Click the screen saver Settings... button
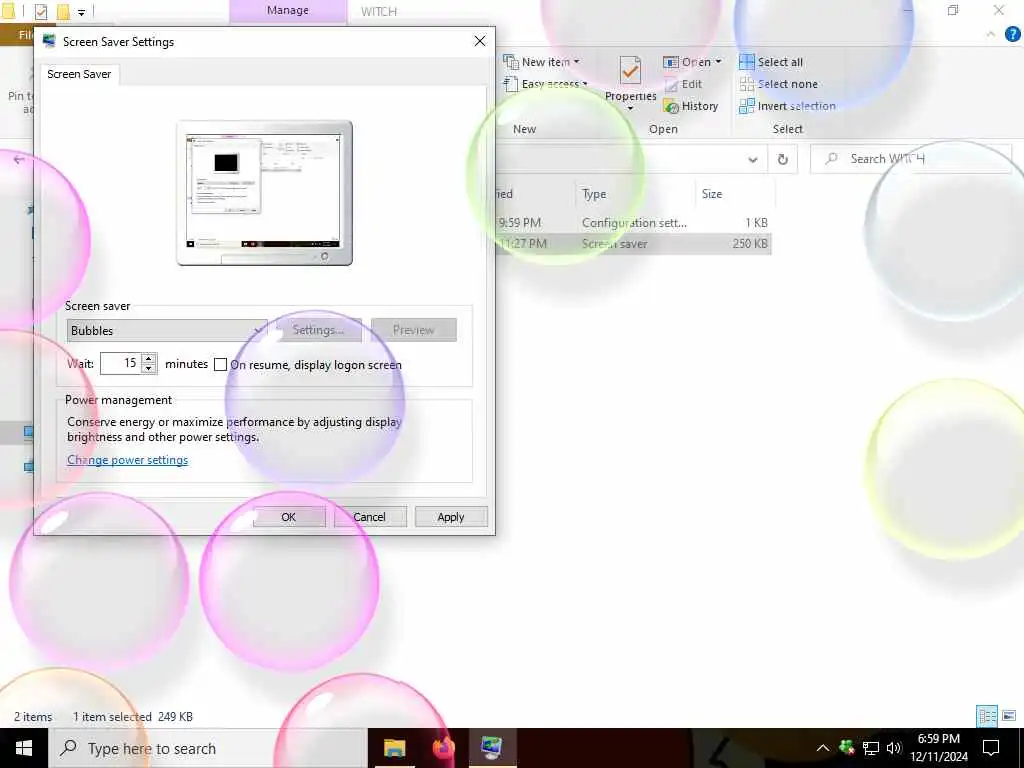This screenshot has height=768, width=1024. [x=319, y=330]
